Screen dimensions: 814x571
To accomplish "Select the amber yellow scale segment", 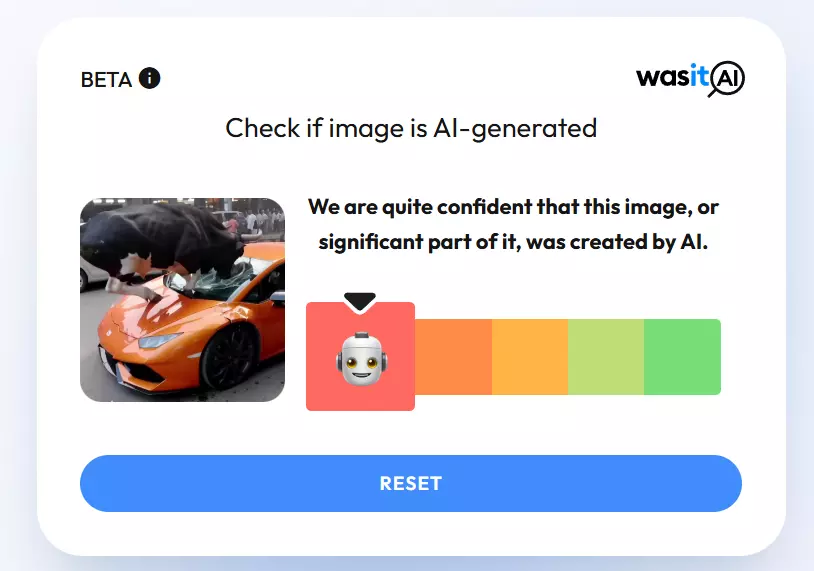I will pyautogui.click(x=530, y=357).
